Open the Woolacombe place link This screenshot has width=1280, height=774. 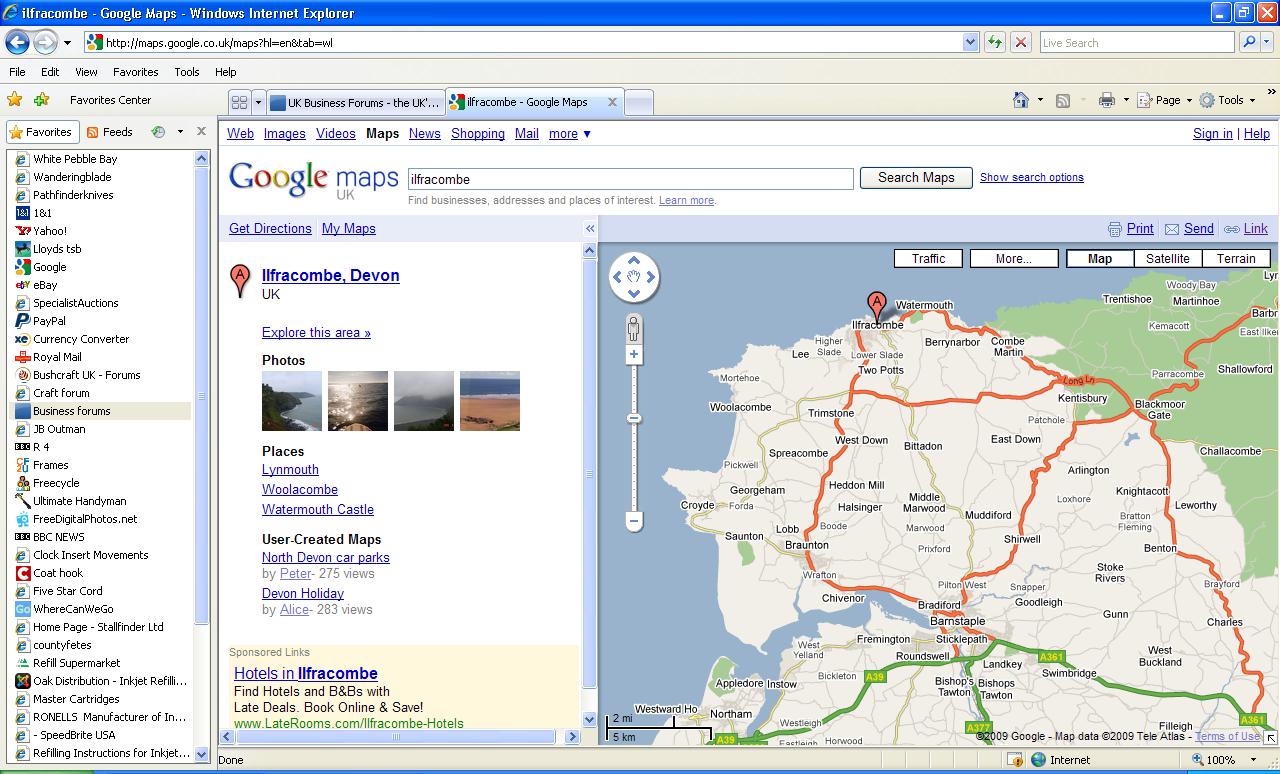pyautogui.click(x=300, y=489)
